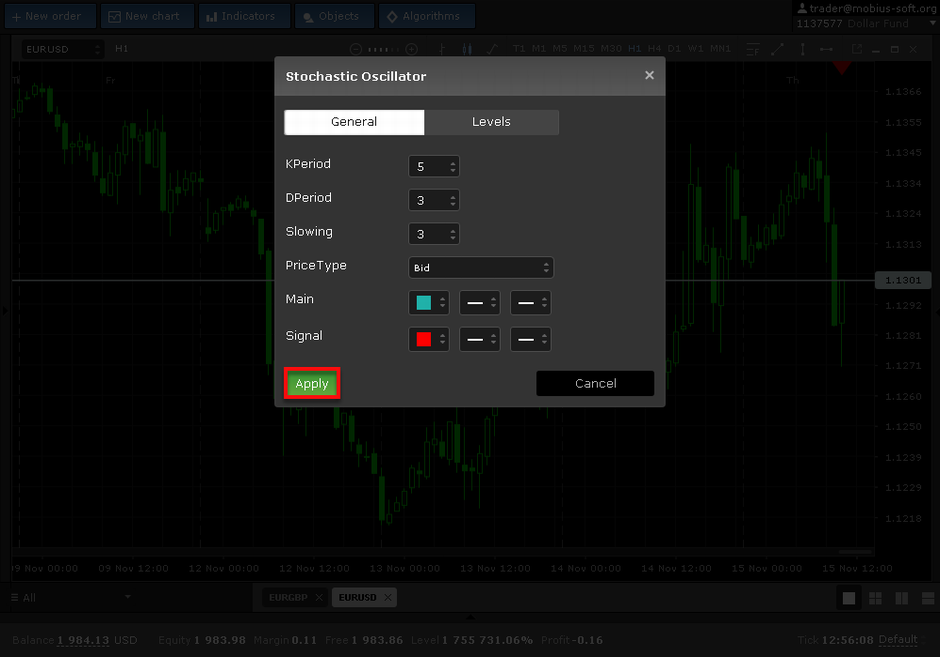Close the EURUSD chart tab

pyautogui.click(x=388, y=597)
